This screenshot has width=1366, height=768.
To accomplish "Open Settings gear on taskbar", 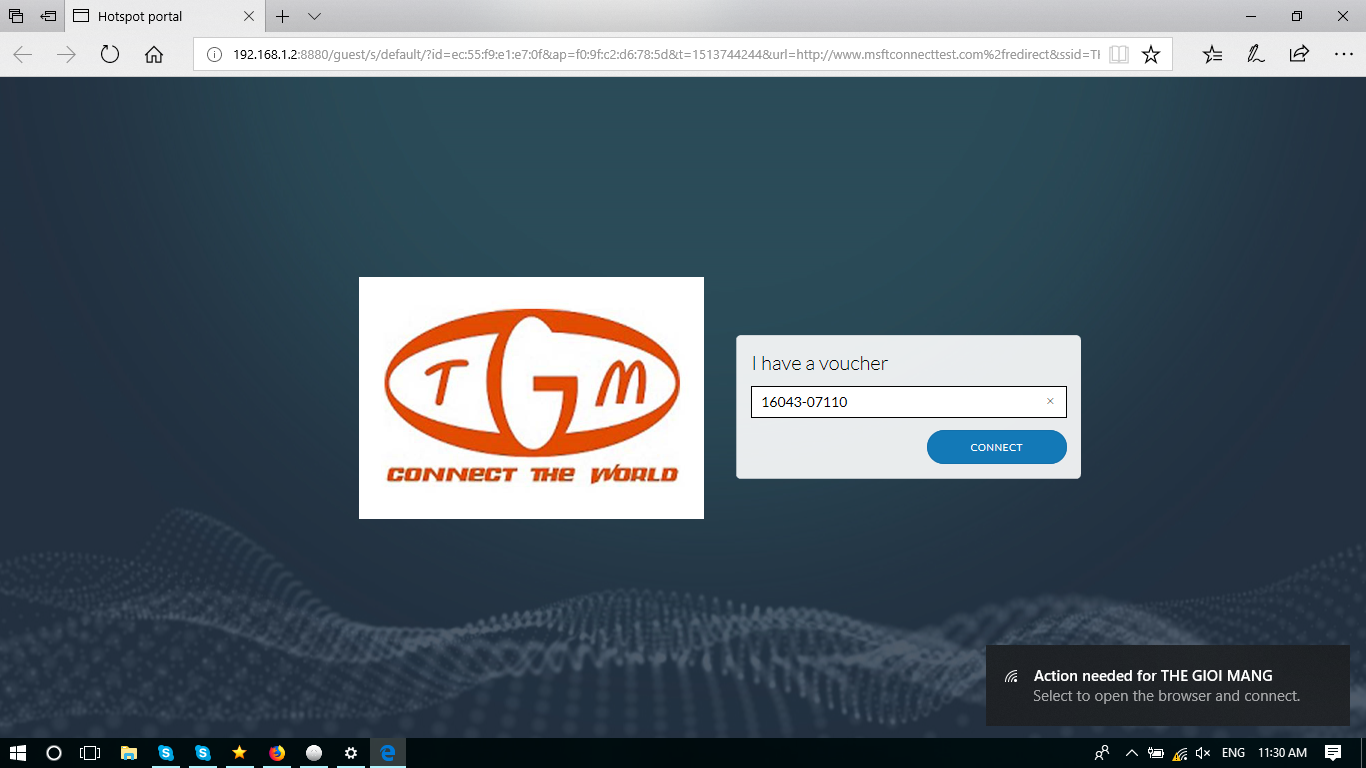I will (x=351, y=753).
